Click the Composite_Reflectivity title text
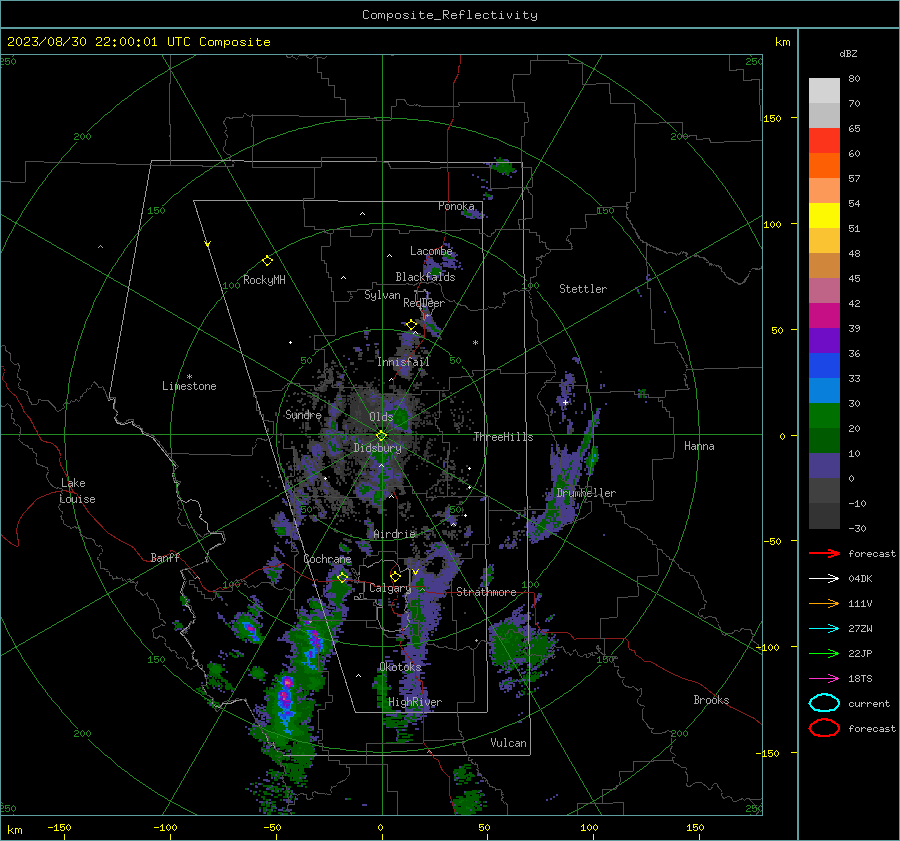Viewport: 900px width, 841px height. click(450, 15)
